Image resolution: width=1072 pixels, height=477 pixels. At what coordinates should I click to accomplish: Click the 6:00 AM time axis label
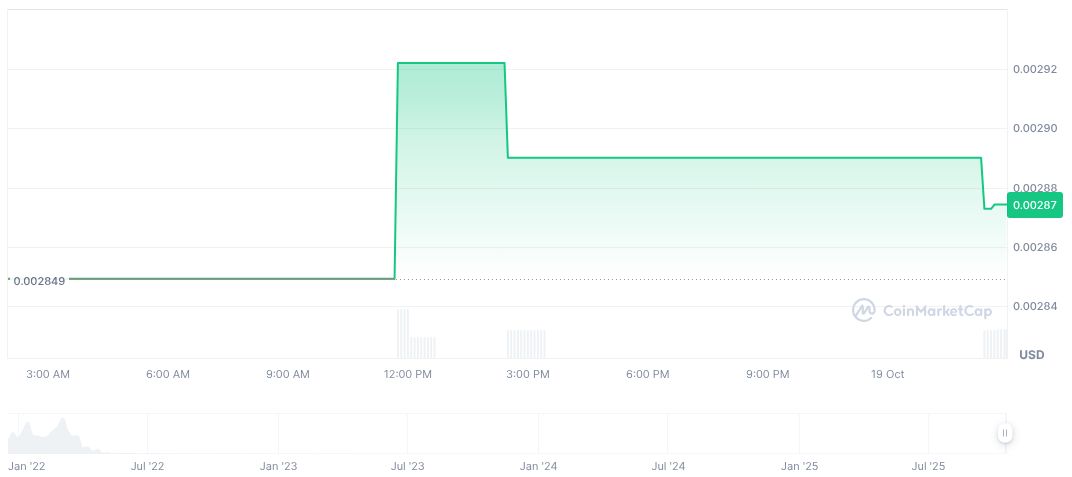click(167, 374)
